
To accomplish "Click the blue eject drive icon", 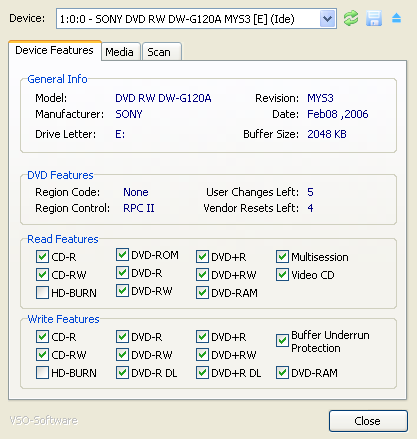I will [396, 18].
